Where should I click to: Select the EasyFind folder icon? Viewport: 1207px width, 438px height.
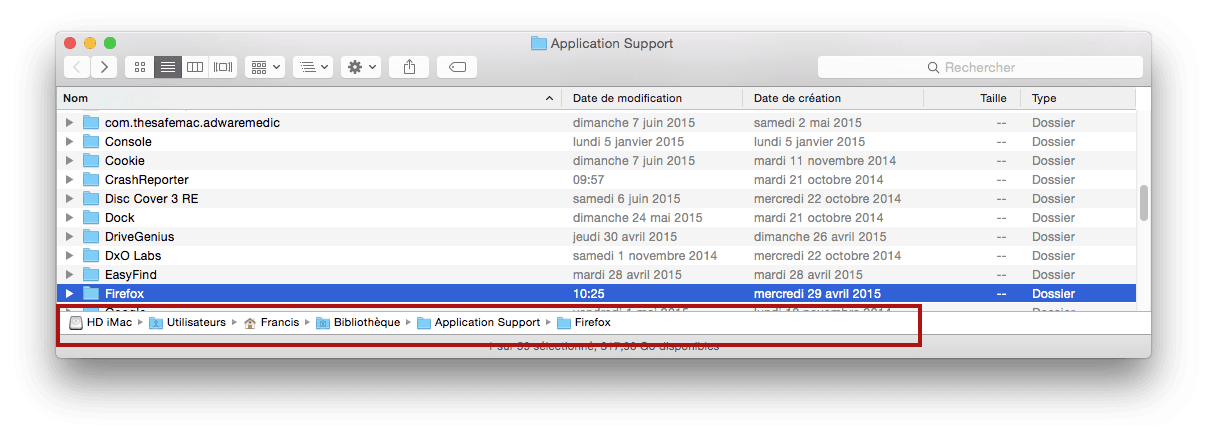[91, 275]
